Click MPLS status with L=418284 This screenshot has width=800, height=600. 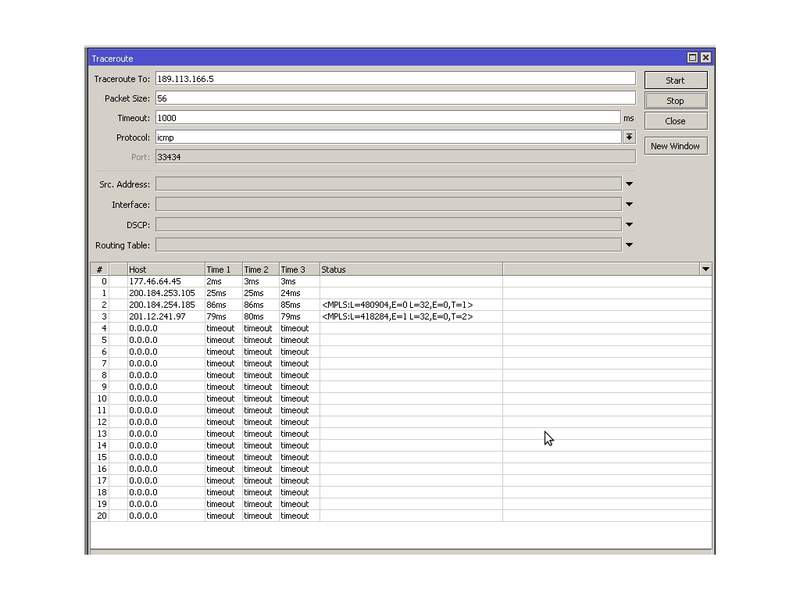(x=397, y=317)
